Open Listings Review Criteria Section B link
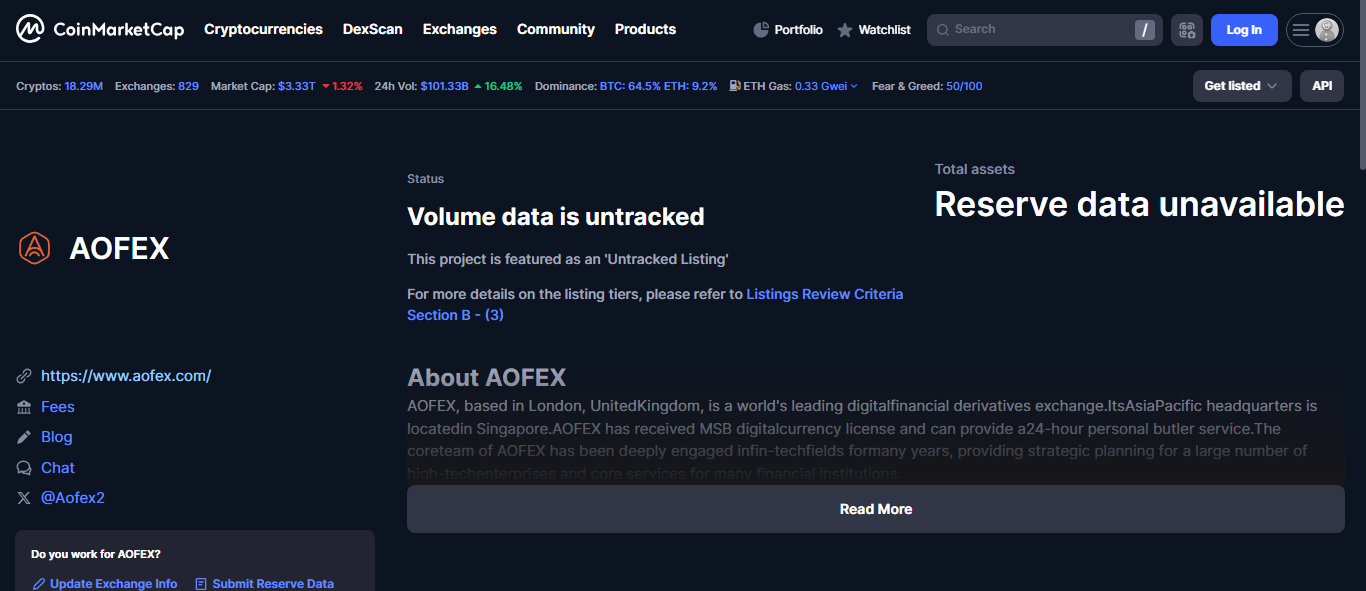1366x591 pixels. pyautogui.click(x=655, y=304)
